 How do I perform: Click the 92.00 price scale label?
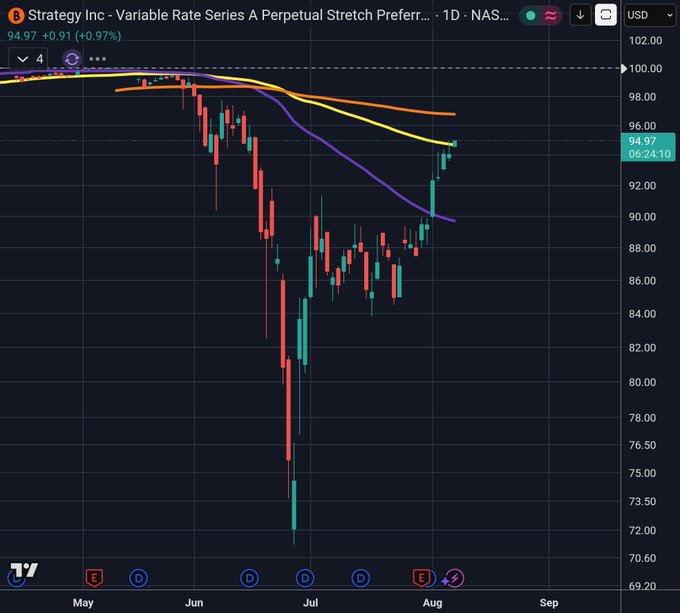(642, 186)
